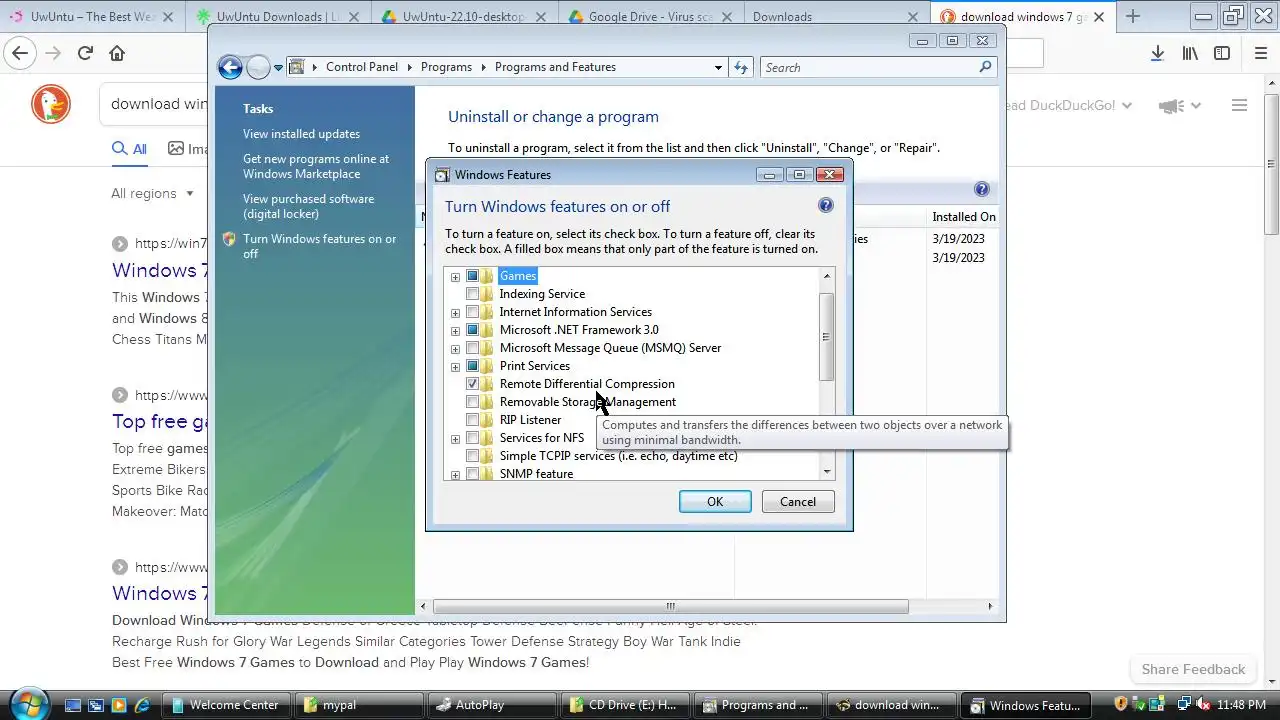
Task: Enable Microsoft Message Queue Server checkbox
Action: (x=473, y=348)
